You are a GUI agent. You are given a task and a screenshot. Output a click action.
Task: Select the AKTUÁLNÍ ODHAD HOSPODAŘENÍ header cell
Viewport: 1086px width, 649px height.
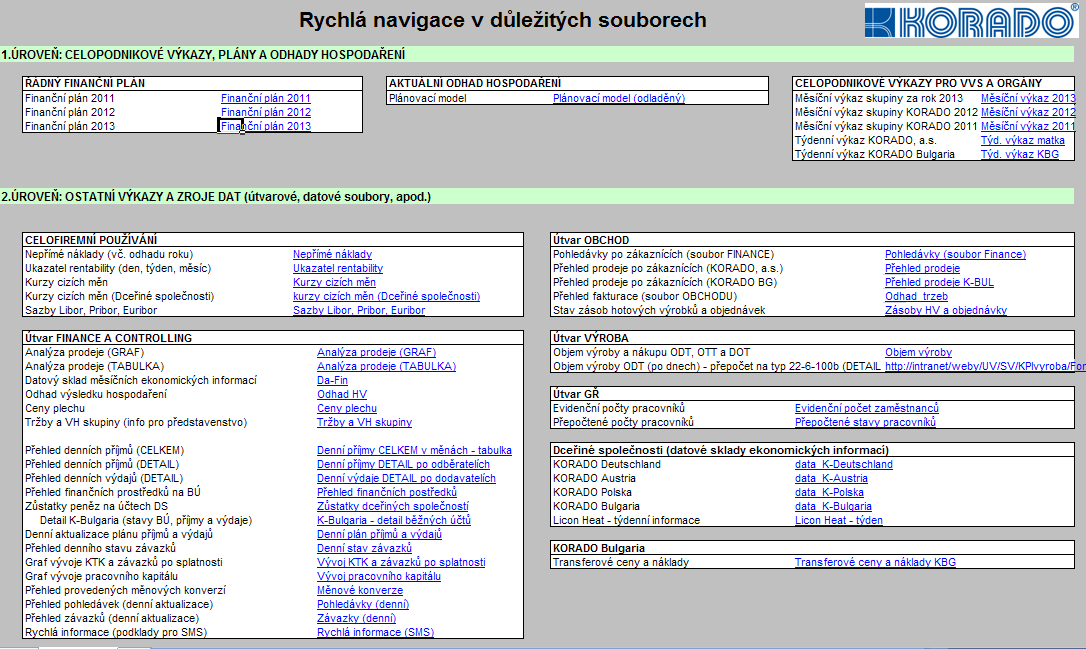click(577, 83)
